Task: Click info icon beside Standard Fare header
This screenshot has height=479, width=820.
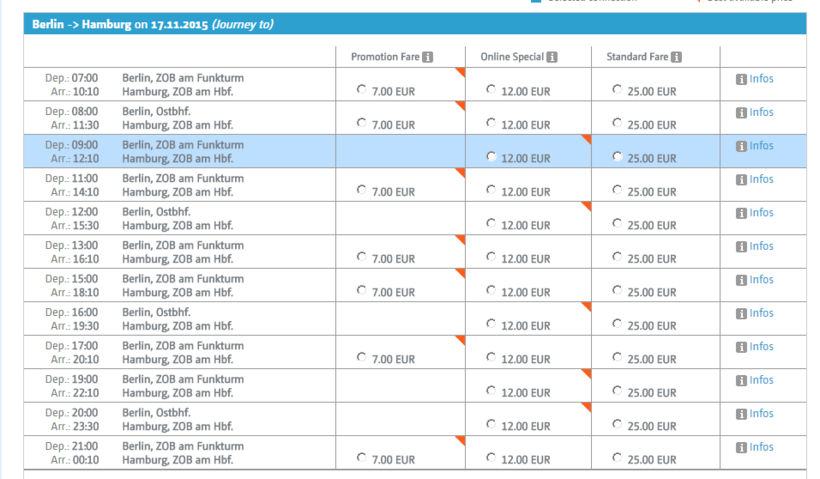Action: [x=678, y=57]
